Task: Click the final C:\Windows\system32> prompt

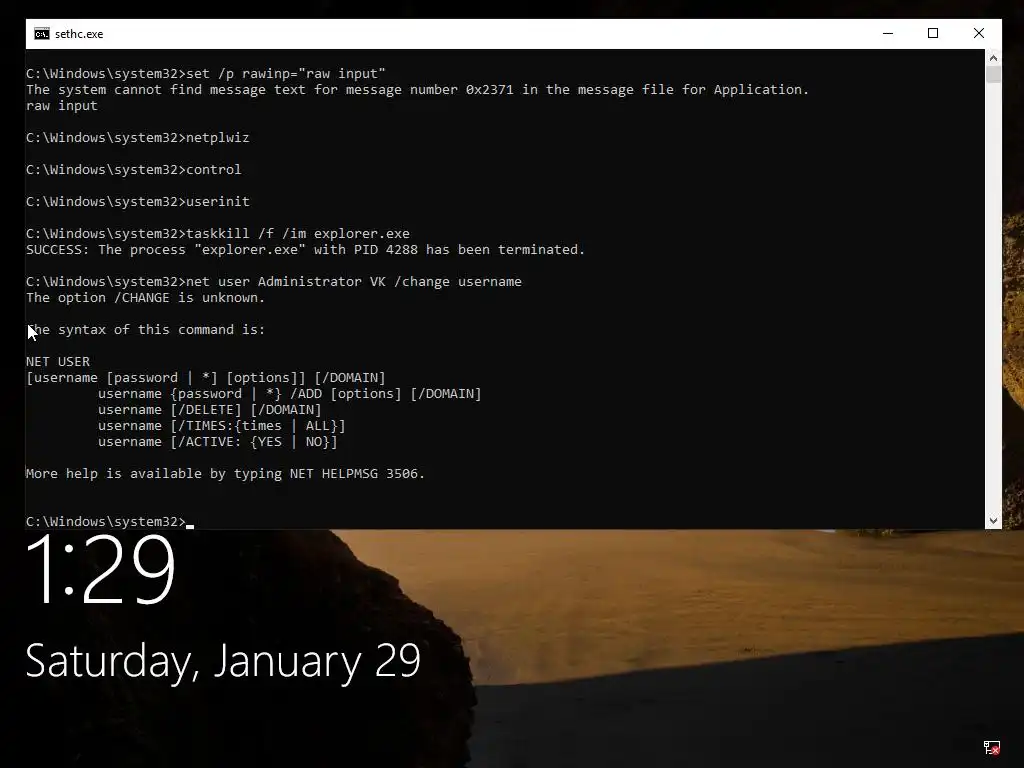Action: click(110, 521)
